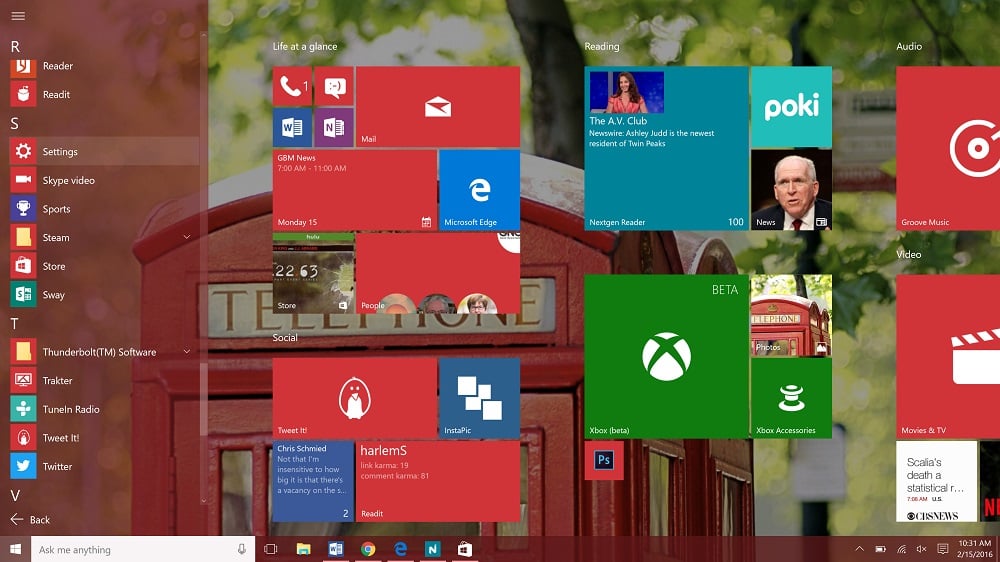Open the taskbar clock and date

[x=975, y=549]
